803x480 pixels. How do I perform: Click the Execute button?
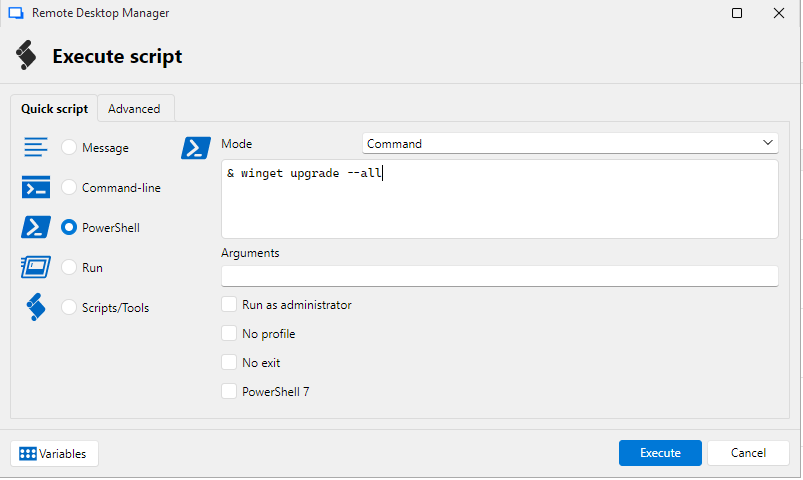pyautogui.click(x=660, y=453)
